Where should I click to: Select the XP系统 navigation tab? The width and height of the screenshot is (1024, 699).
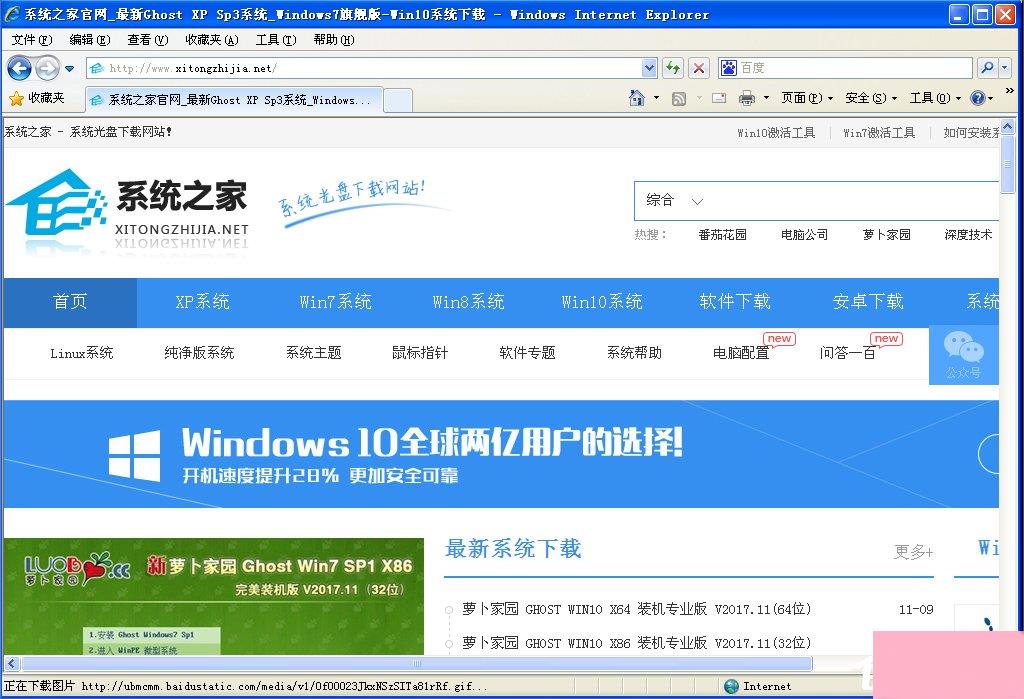[x=202, y=302]
